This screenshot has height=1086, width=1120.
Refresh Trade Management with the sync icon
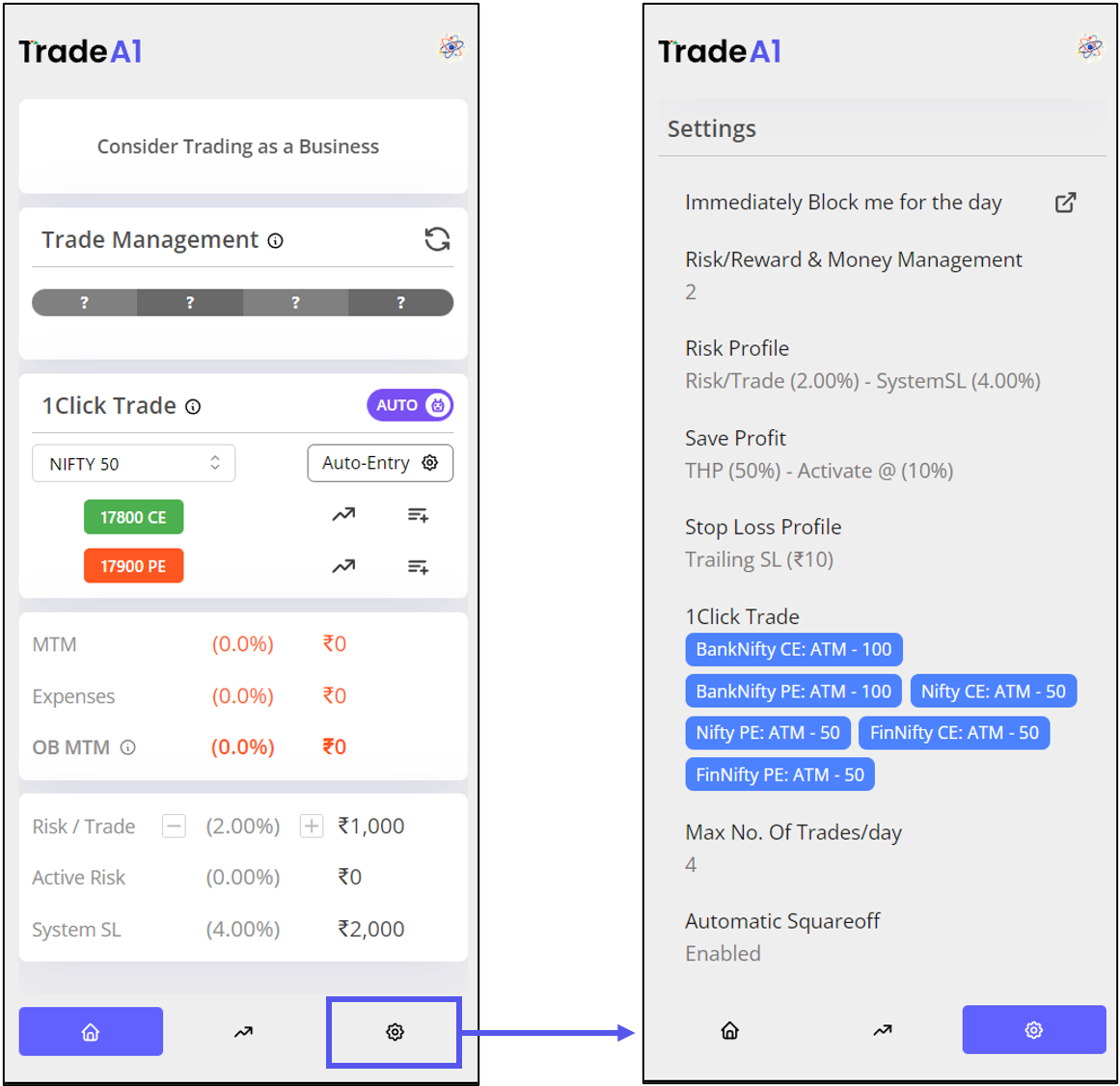point(437,239)
